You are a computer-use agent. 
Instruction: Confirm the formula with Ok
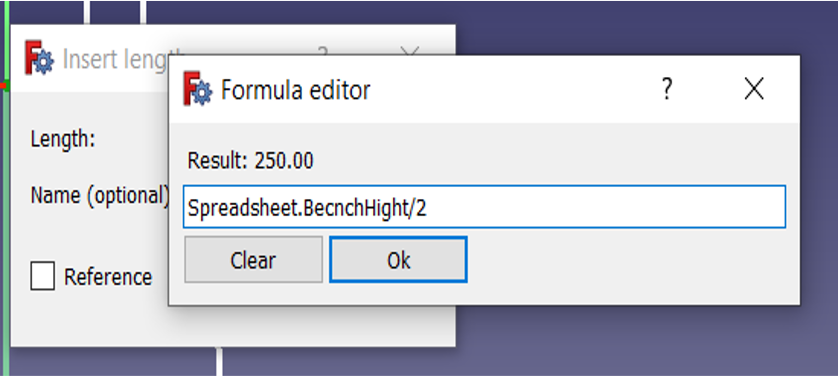[x=398, y=260]
